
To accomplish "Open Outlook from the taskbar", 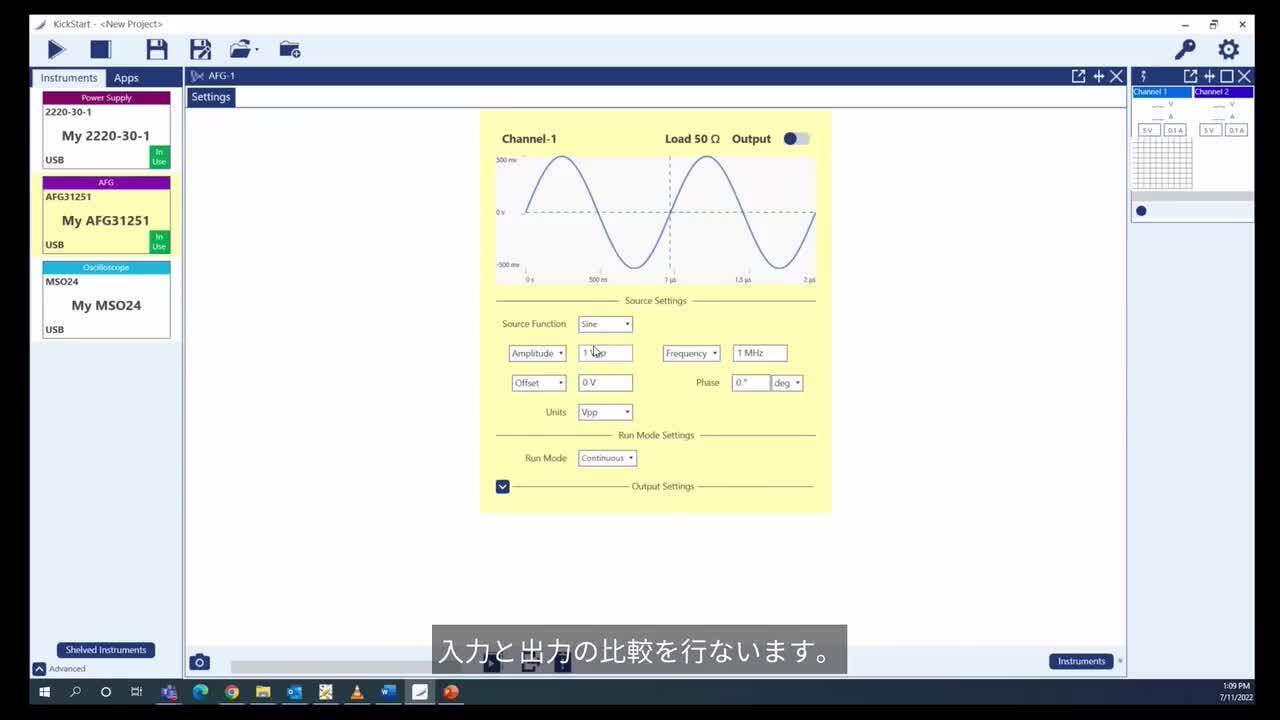I will tap(294, 692).
